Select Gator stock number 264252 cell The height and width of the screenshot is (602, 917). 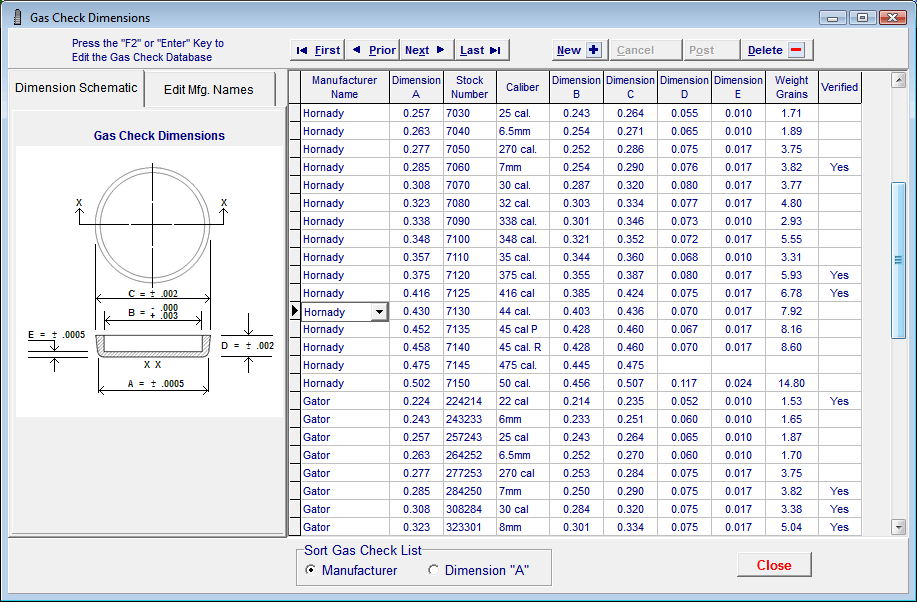pyautogui.click(x=470, y=455)
